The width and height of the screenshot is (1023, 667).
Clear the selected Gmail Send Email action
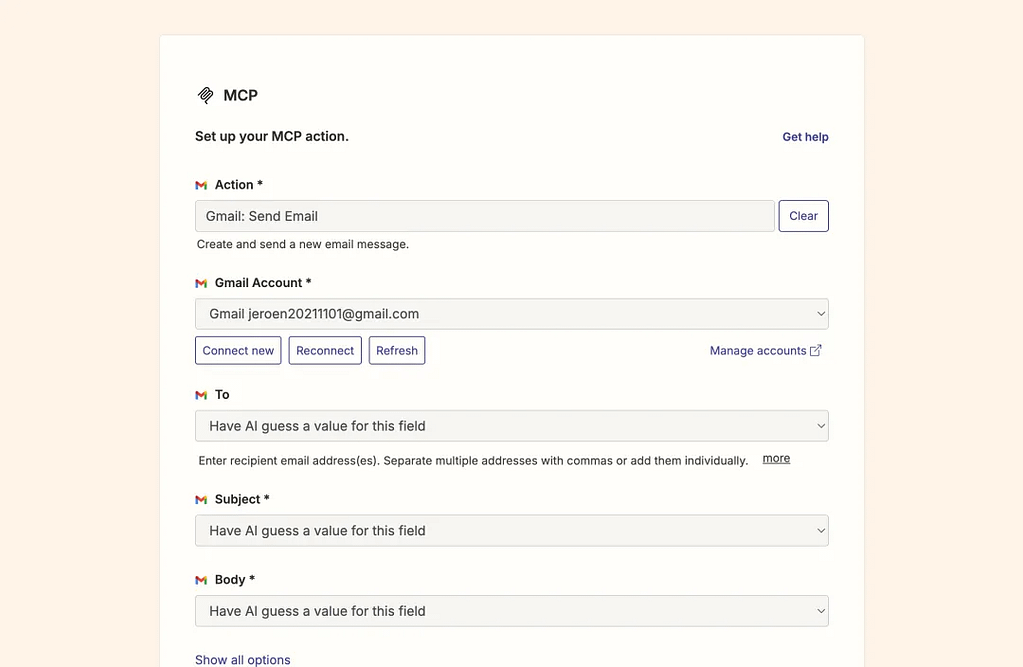pyautogui.click(x=803, y=216)
